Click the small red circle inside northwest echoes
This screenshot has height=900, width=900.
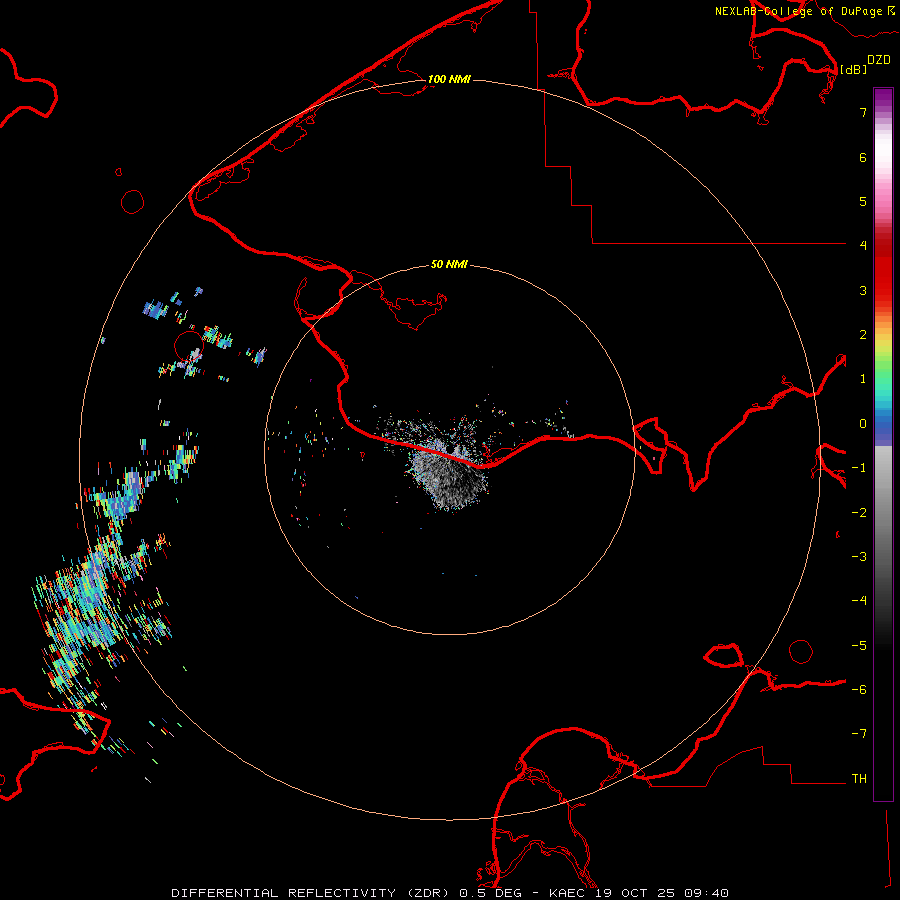tap(189, 346)
